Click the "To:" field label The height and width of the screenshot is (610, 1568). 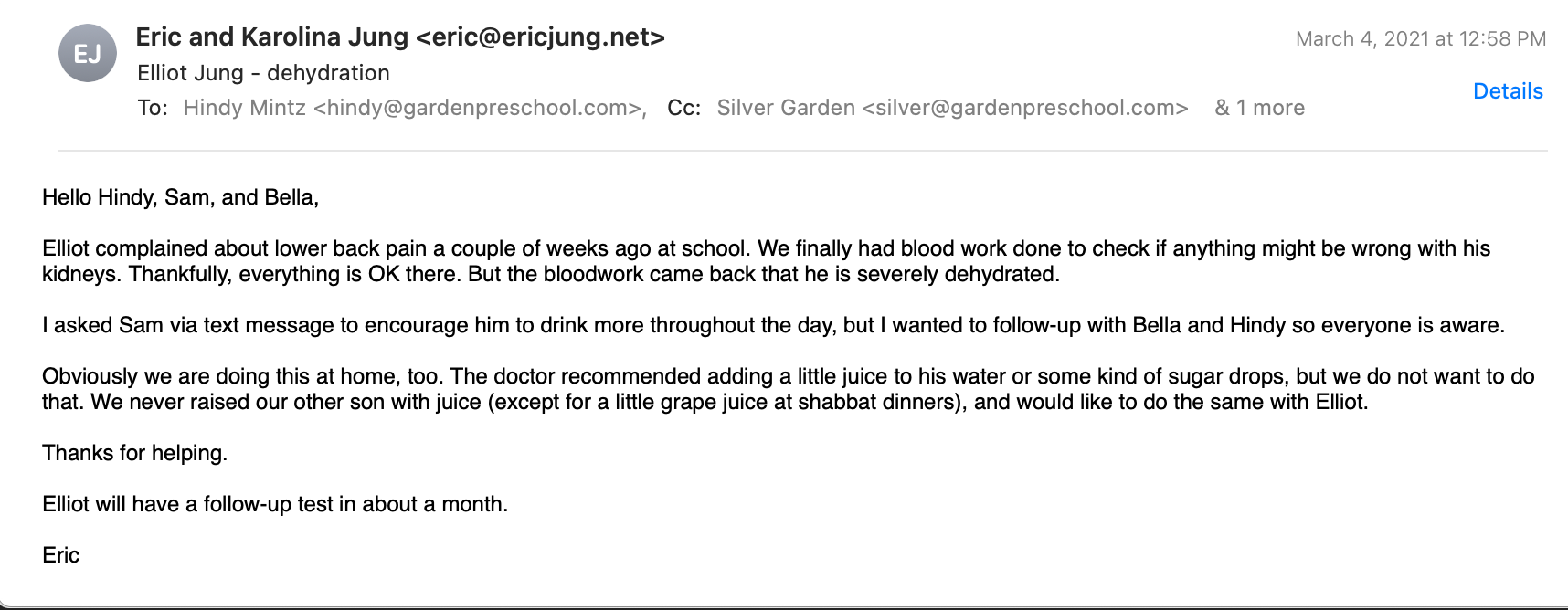coord(153,108)
